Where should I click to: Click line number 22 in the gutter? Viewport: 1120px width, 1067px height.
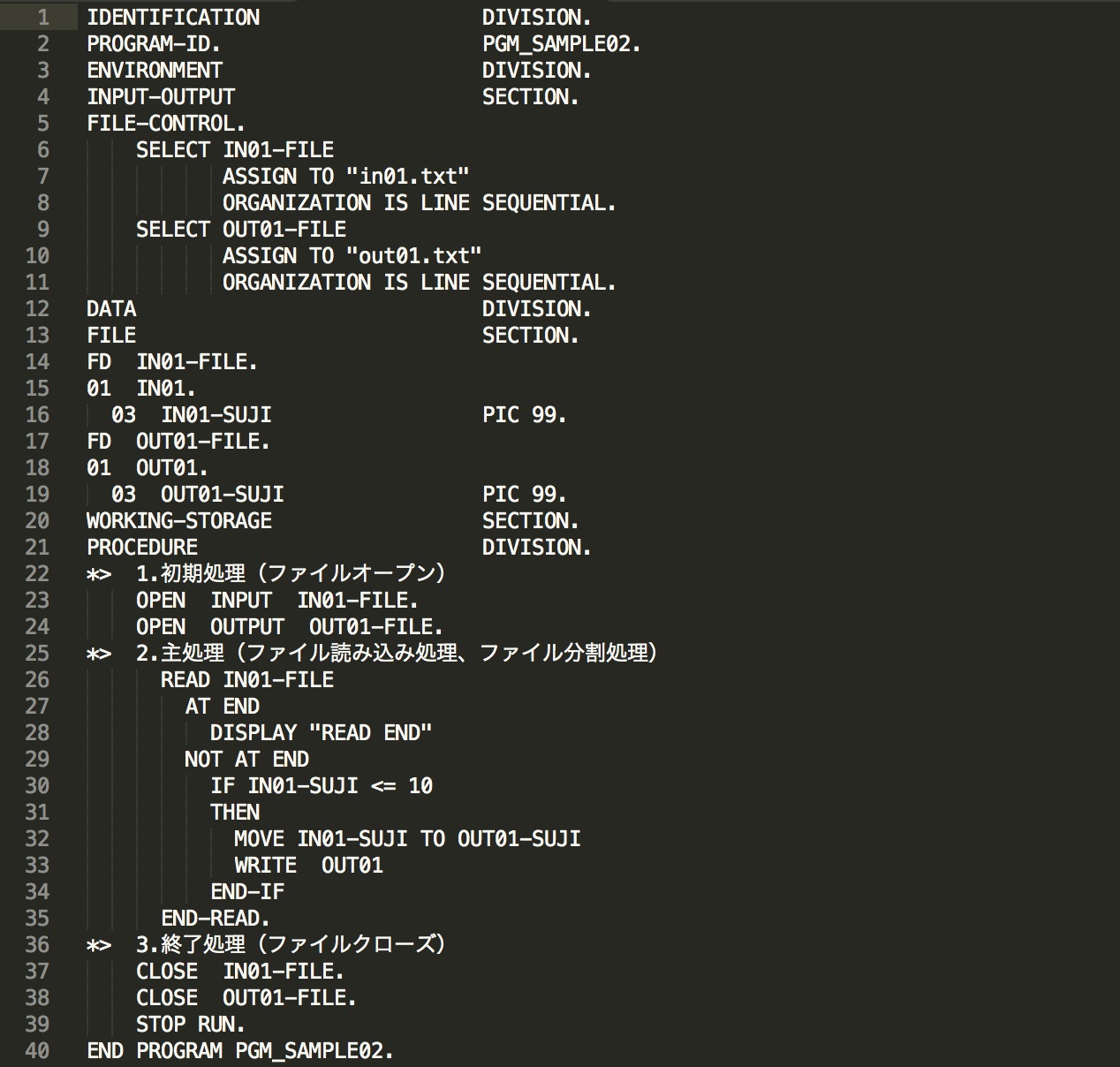point(37,574)
